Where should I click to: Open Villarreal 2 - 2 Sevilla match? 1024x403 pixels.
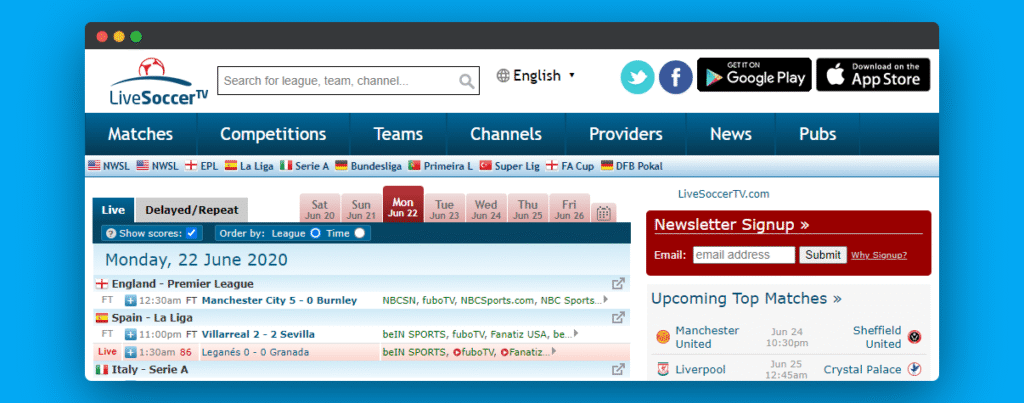pyautogui.click(x=258, y=334)
